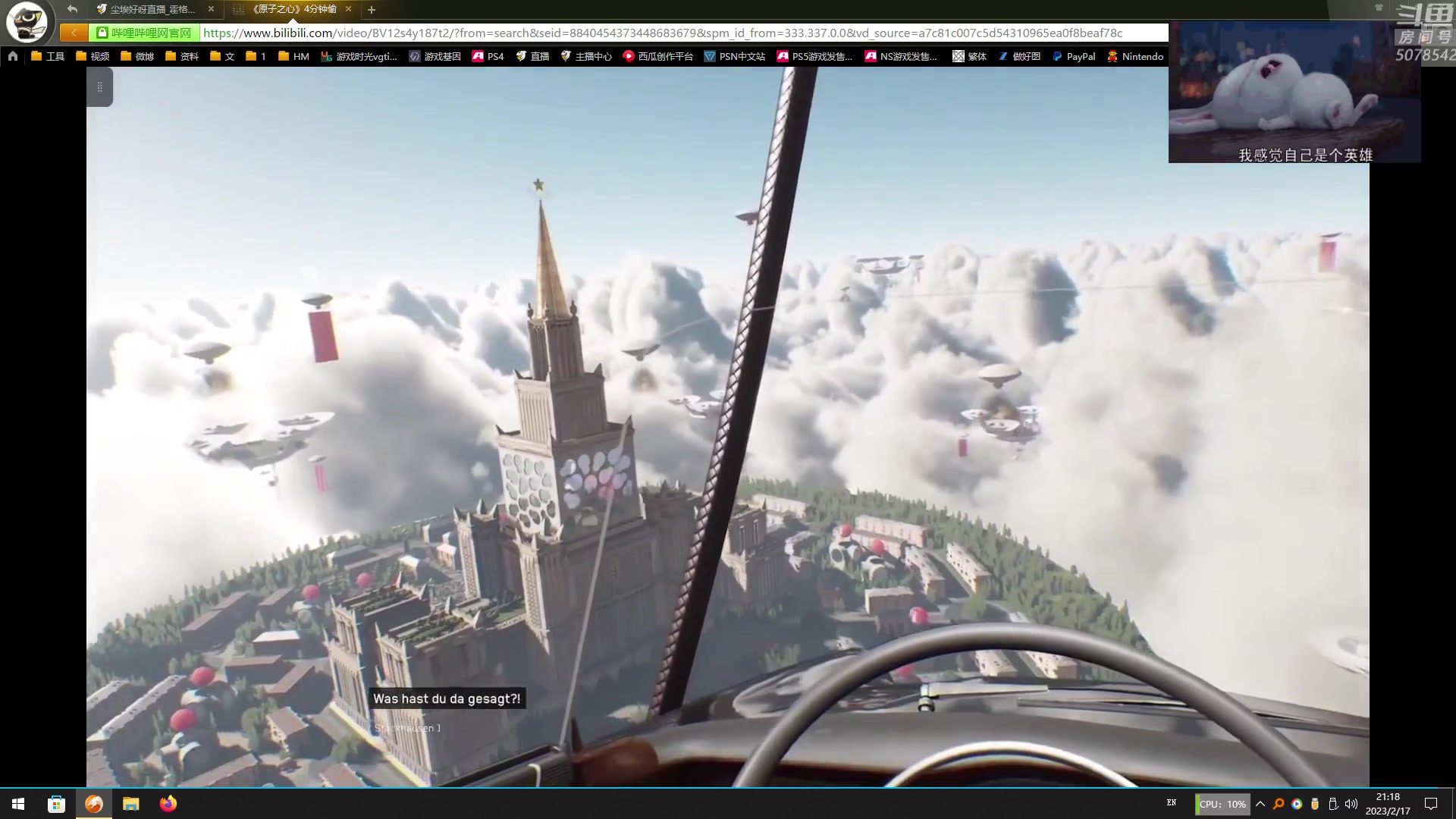Viewport: 1456px width, 819px height.
Task: Open the 主播中心 bookmark
Action: [586, 56]
